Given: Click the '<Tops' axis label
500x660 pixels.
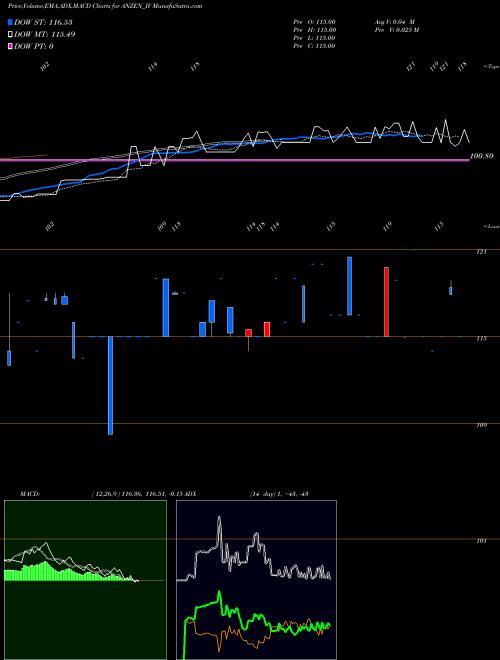Looking at the screenshot, I should tap(491, 67).
